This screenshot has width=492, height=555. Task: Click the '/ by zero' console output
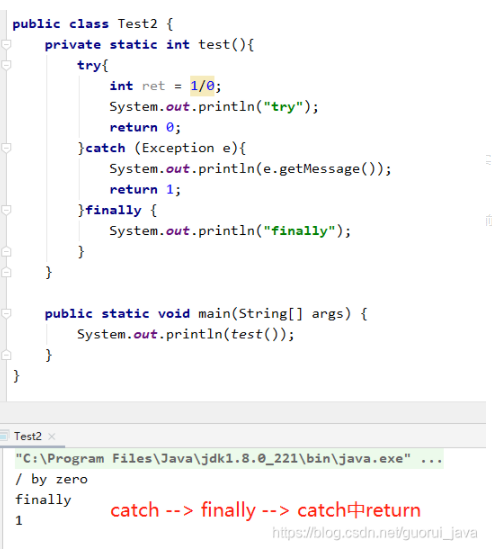[51, 479]
